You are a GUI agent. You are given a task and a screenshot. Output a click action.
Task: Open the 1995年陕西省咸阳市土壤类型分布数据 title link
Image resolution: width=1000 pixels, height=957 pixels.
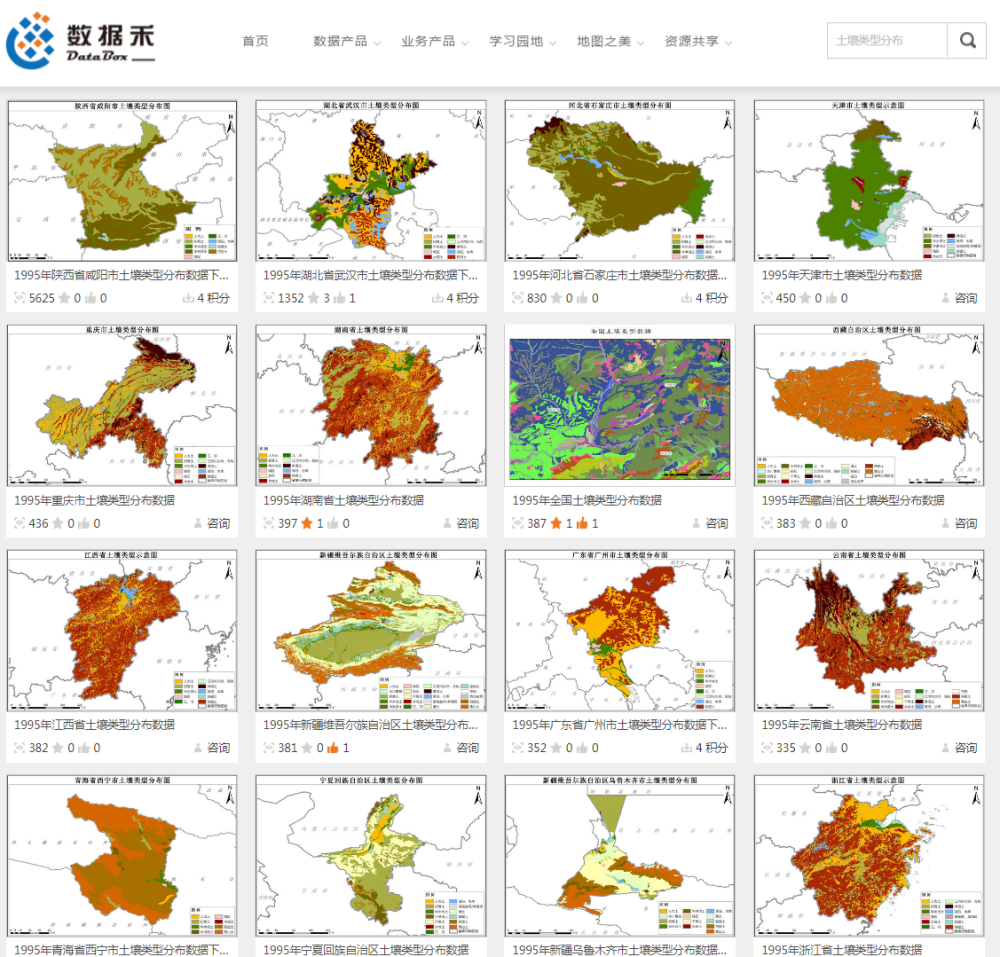point(121,275)
